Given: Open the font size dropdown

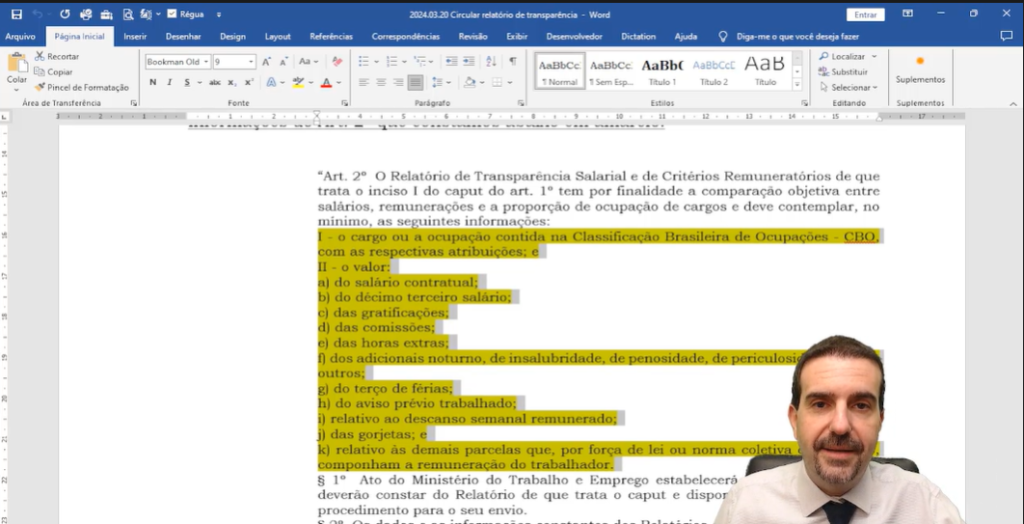Looking at the screenshot, I should click(x=250, y=62).
